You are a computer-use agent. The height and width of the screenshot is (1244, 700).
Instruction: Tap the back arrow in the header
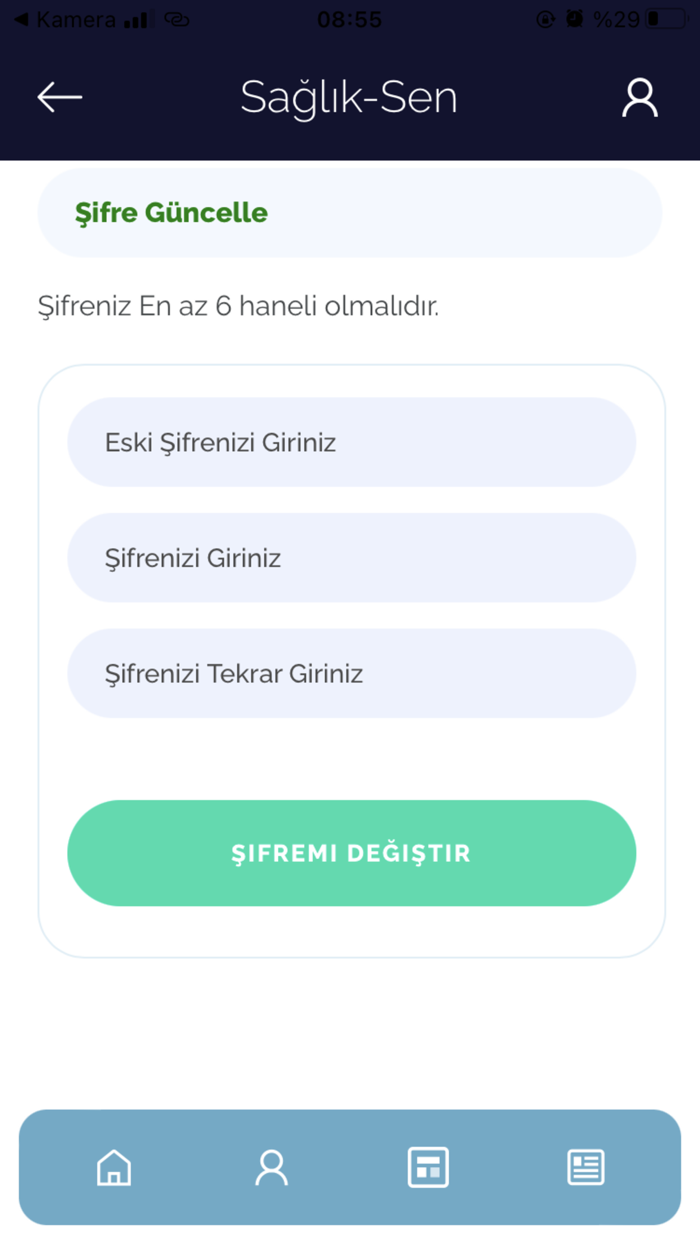coord(59,96)
